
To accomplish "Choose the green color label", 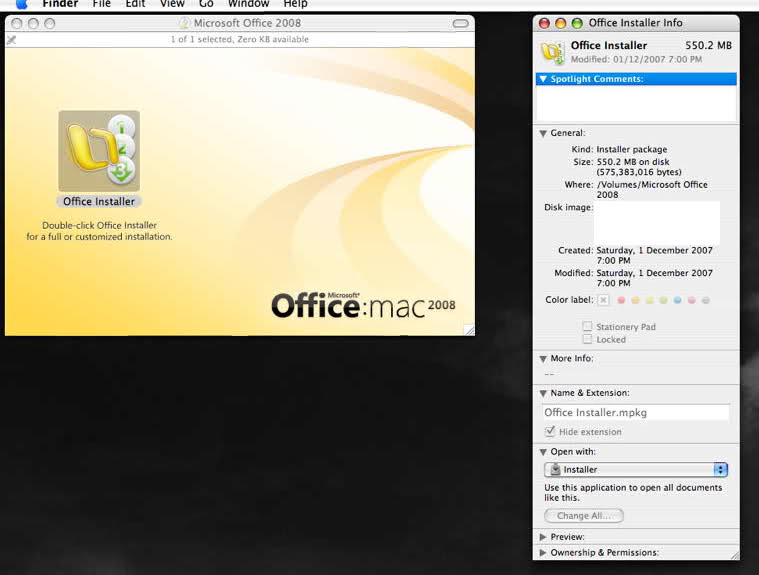I will (664, 301).
